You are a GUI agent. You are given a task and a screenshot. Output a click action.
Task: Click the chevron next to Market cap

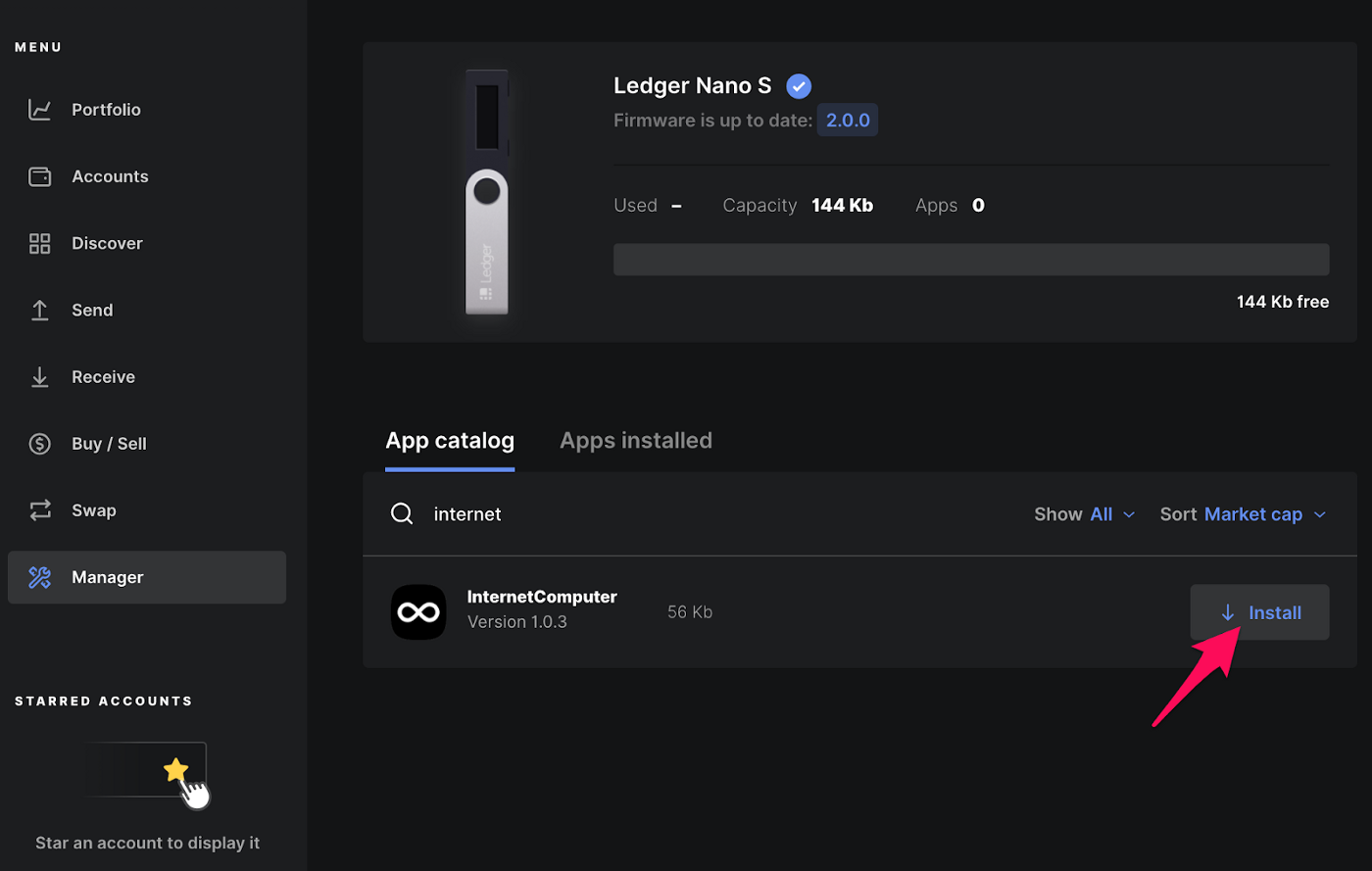click(x=1319, y=515)
